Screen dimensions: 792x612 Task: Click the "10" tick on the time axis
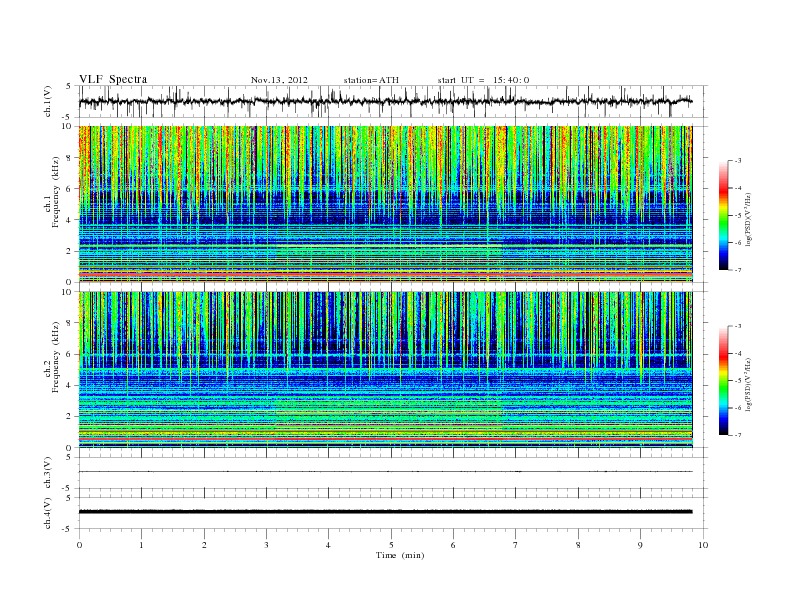pyautogui.click(x=703, y=545)
